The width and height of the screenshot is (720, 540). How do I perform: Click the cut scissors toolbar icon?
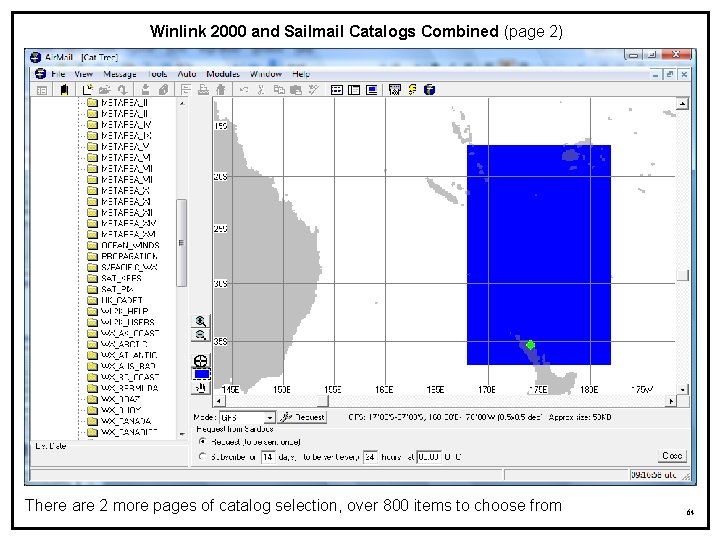point(261,90)
